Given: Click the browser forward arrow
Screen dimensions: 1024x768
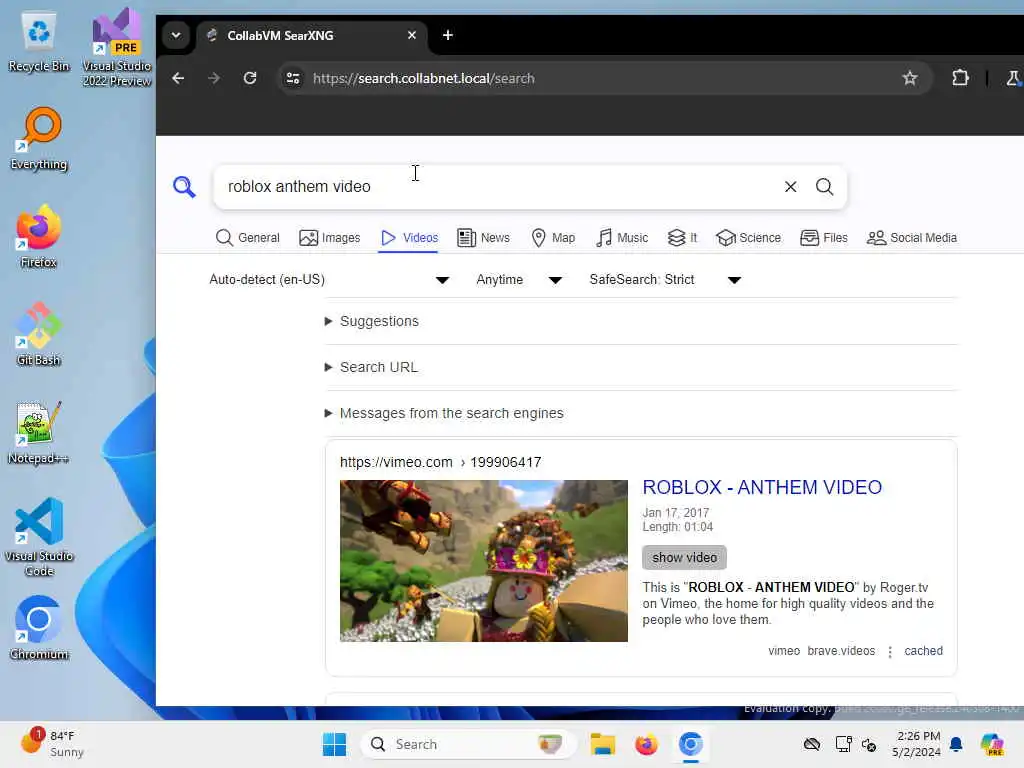Looking at the screenshot, I should pyautogui.click(x=214, y=78).
